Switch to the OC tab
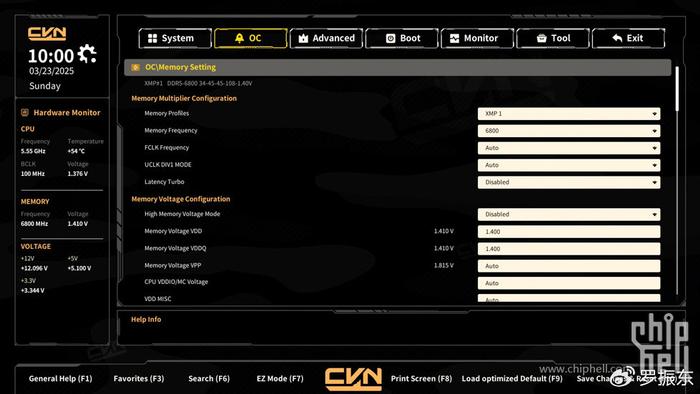700x394 pixels. pos(250,38)
